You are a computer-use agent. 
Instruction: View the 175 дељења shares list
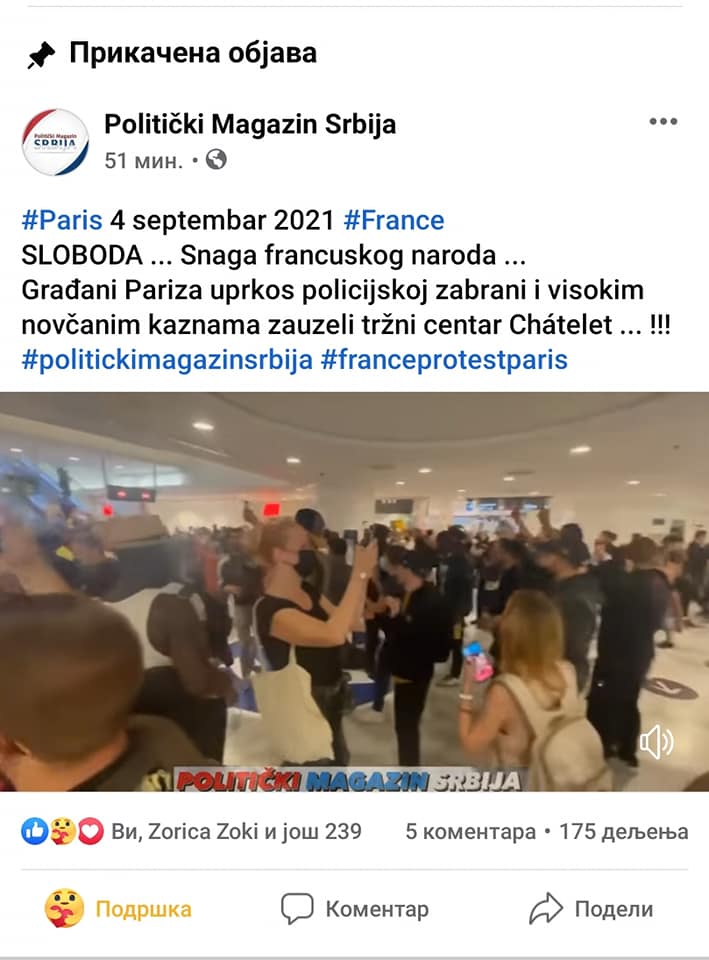(623, 831)
